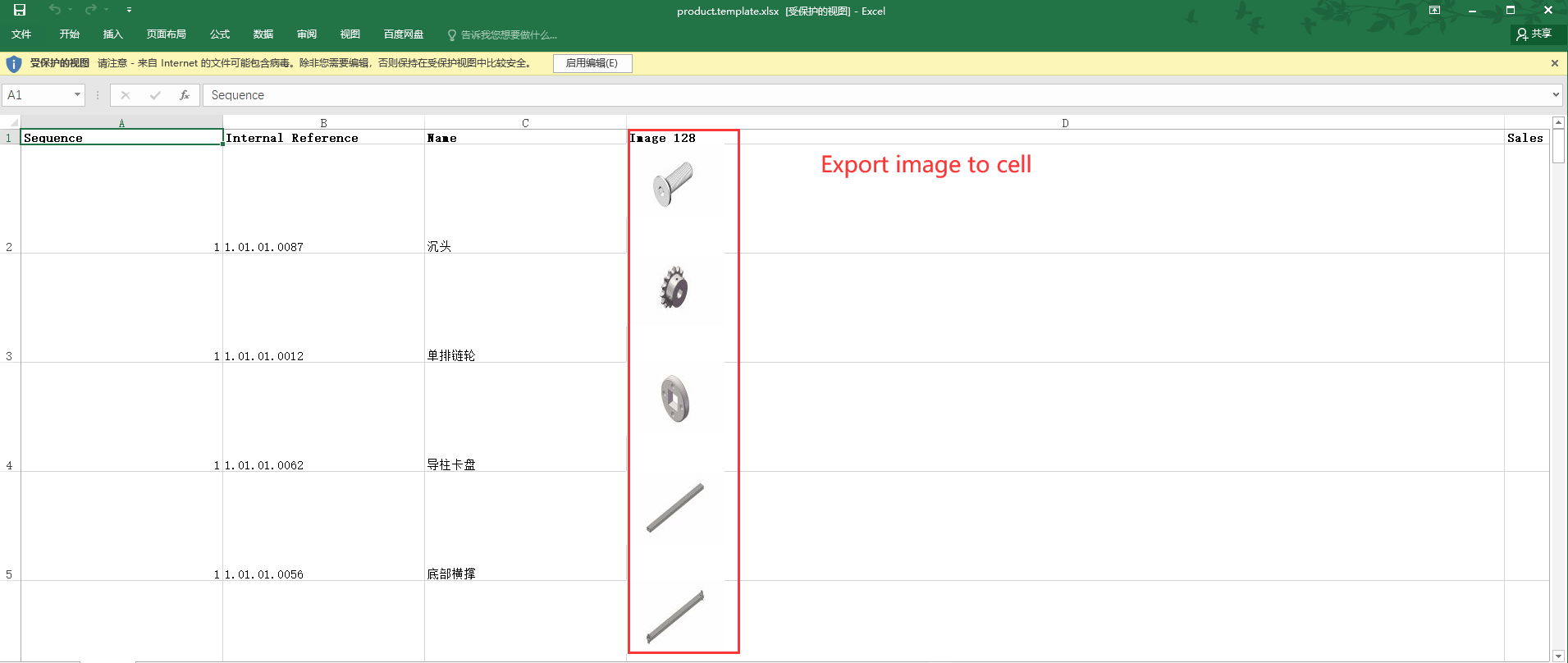Open the Undo history dropdown arrow
This screenshot has width=1568, height=663.
tap(71, 10)
